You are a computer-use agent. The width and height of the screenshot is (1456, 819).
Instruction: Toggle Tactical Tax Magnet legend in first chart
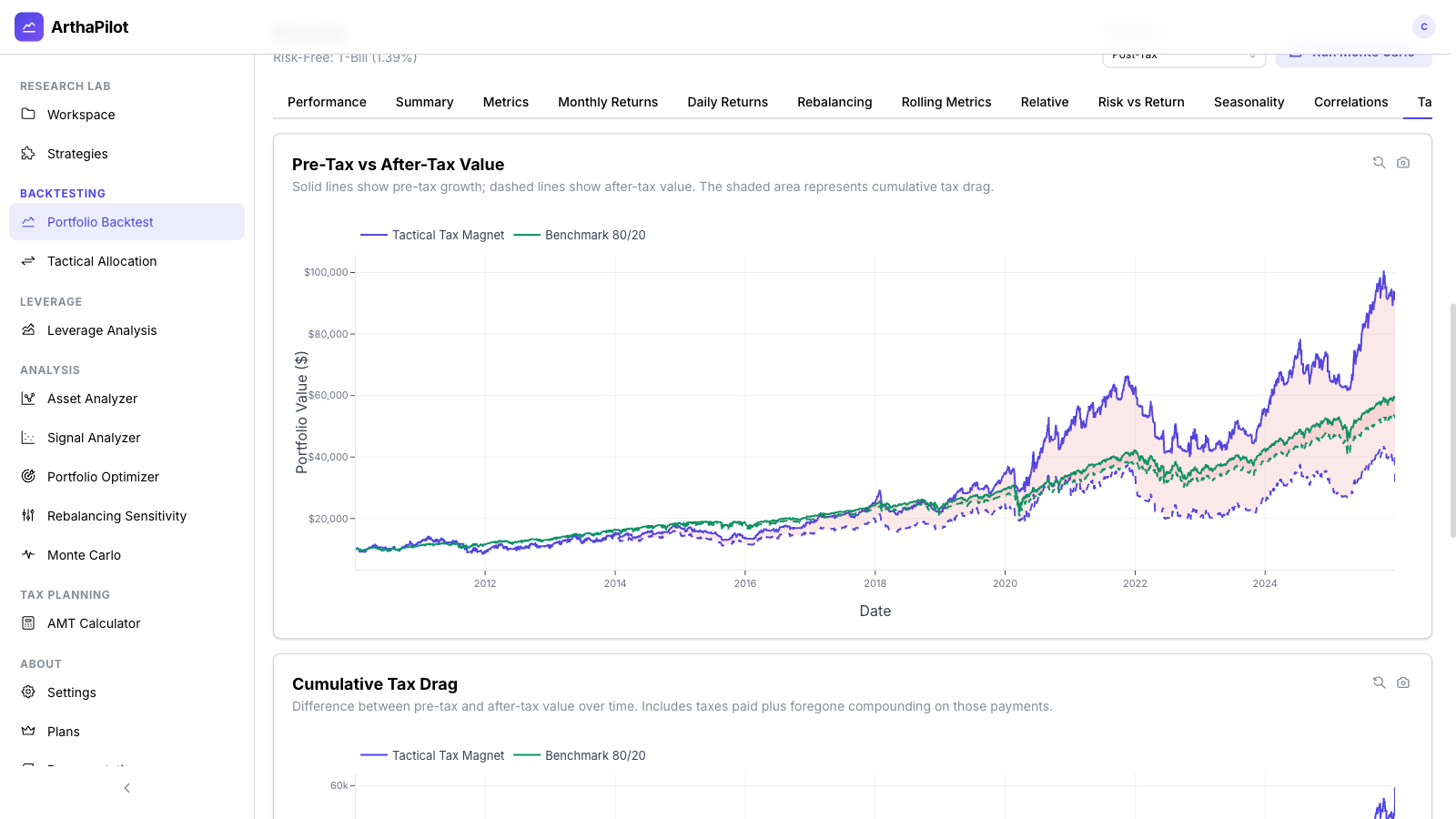click(433, 235)
